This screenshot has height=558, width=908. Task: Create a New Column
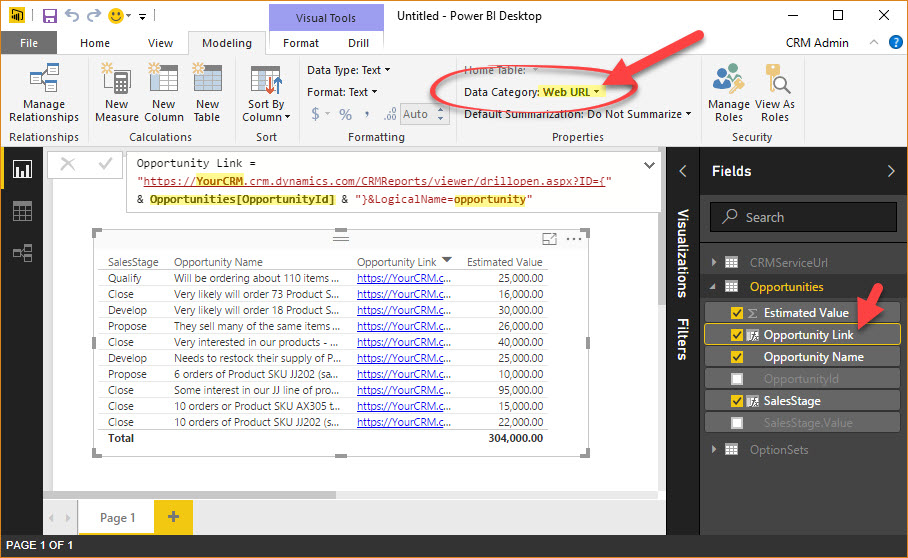pyautogui.click(x=164, y=93)
